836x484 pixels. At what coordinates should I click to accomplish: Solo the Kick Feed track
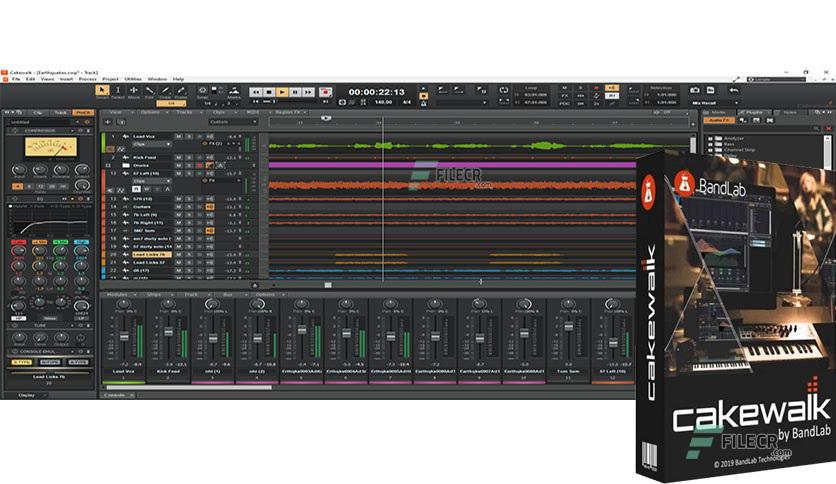pos(189,158)
